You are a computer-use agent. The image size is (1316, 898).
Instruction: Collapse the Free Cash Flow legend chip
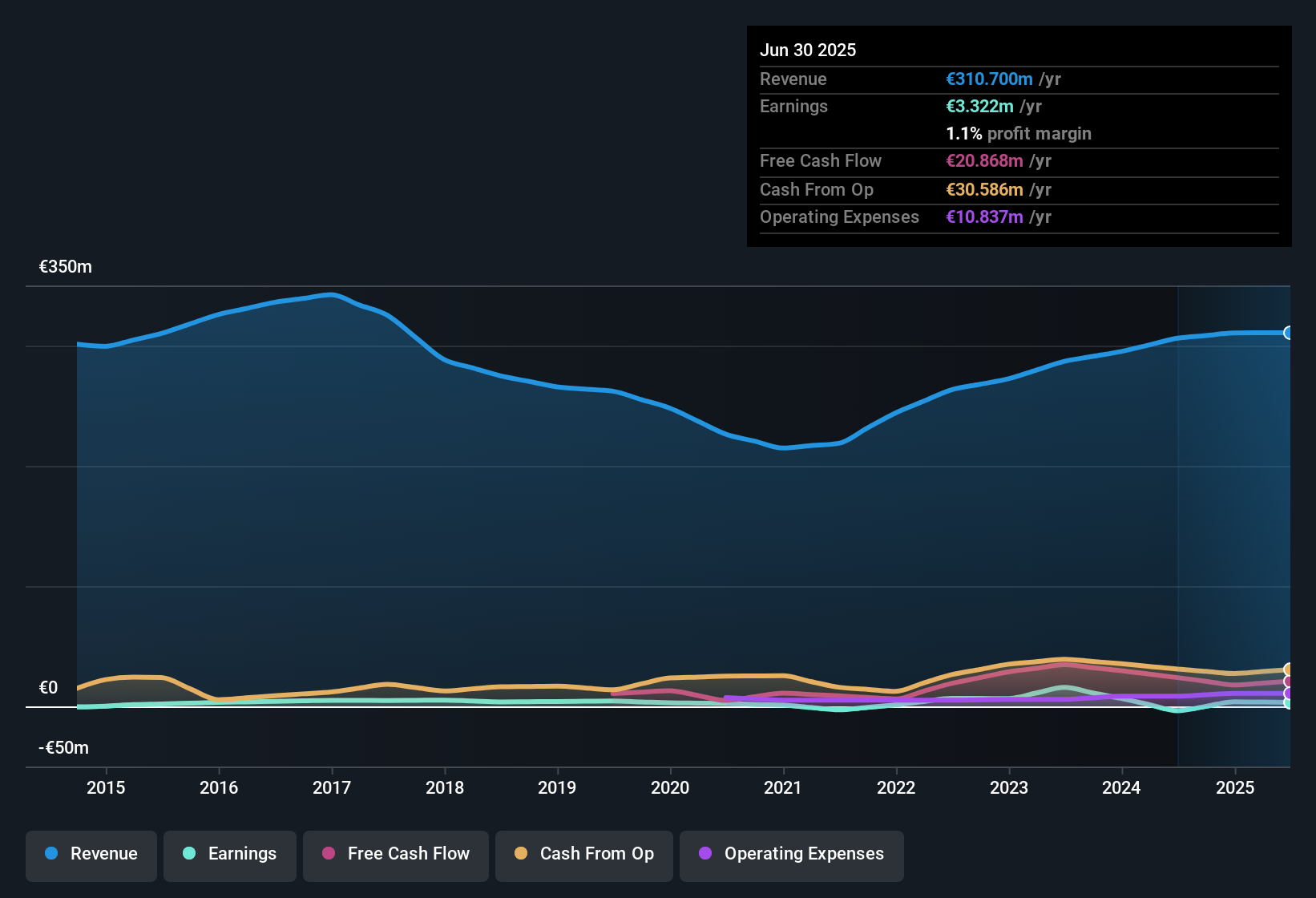[395, 854]
